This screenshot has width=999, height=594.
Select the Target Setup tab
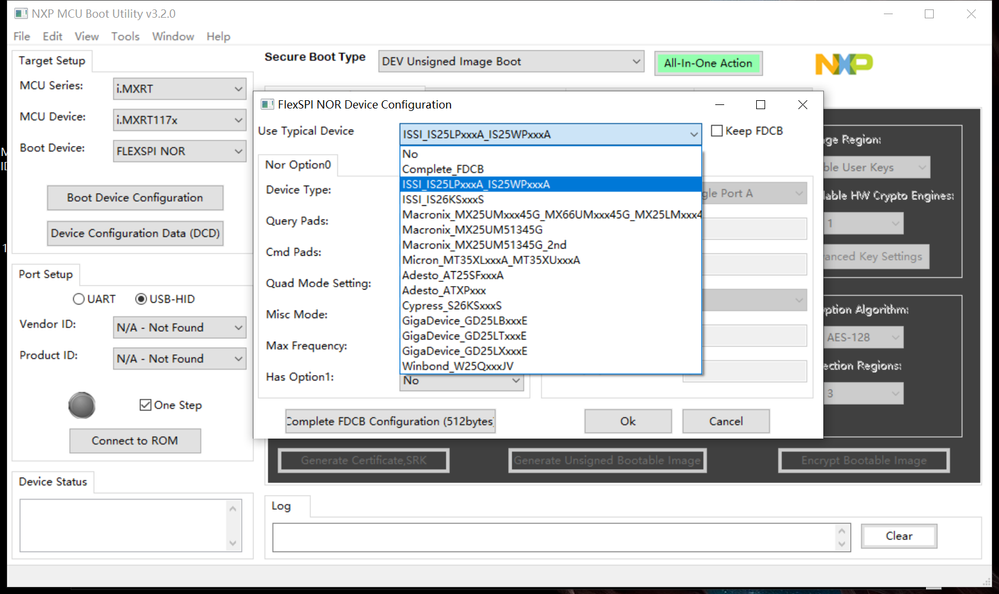(x=52, y=61)
